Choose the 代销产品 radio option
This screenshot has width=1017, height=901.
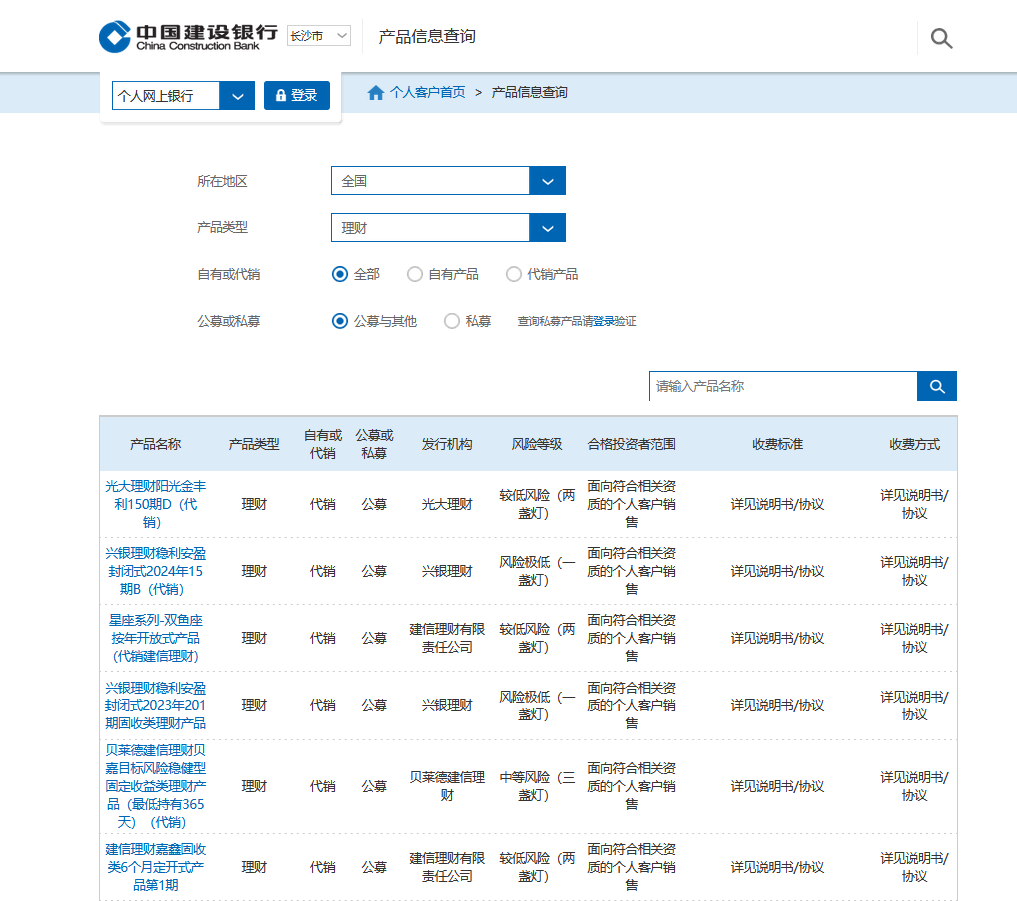coord(514,274)
